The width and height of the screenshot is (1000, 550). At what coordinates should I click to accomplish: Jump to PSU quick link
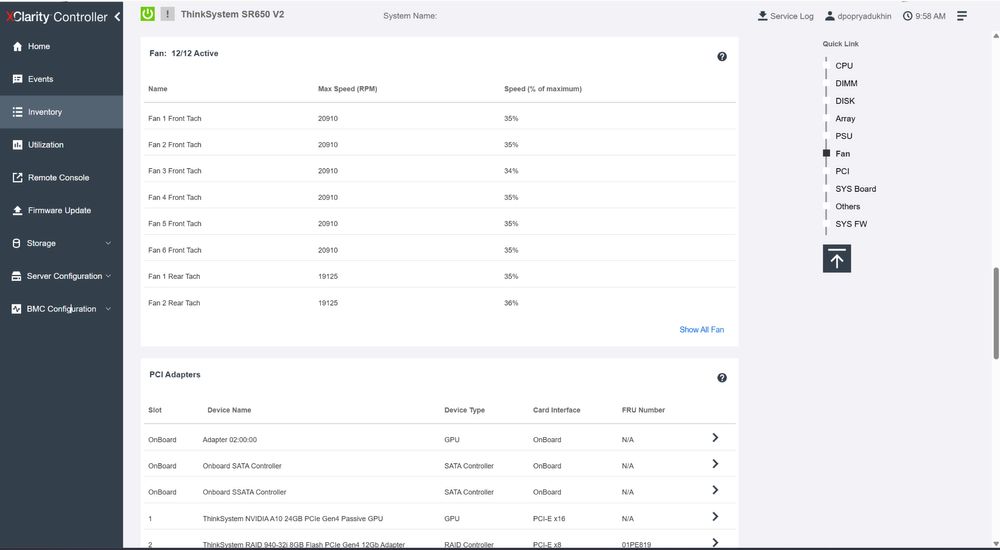click(x=844, y=136)
